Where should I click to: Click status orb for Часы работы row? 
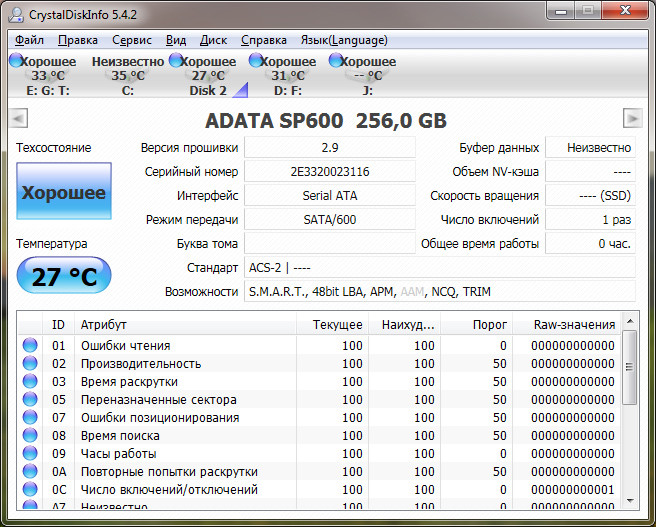tap(30, 453)
